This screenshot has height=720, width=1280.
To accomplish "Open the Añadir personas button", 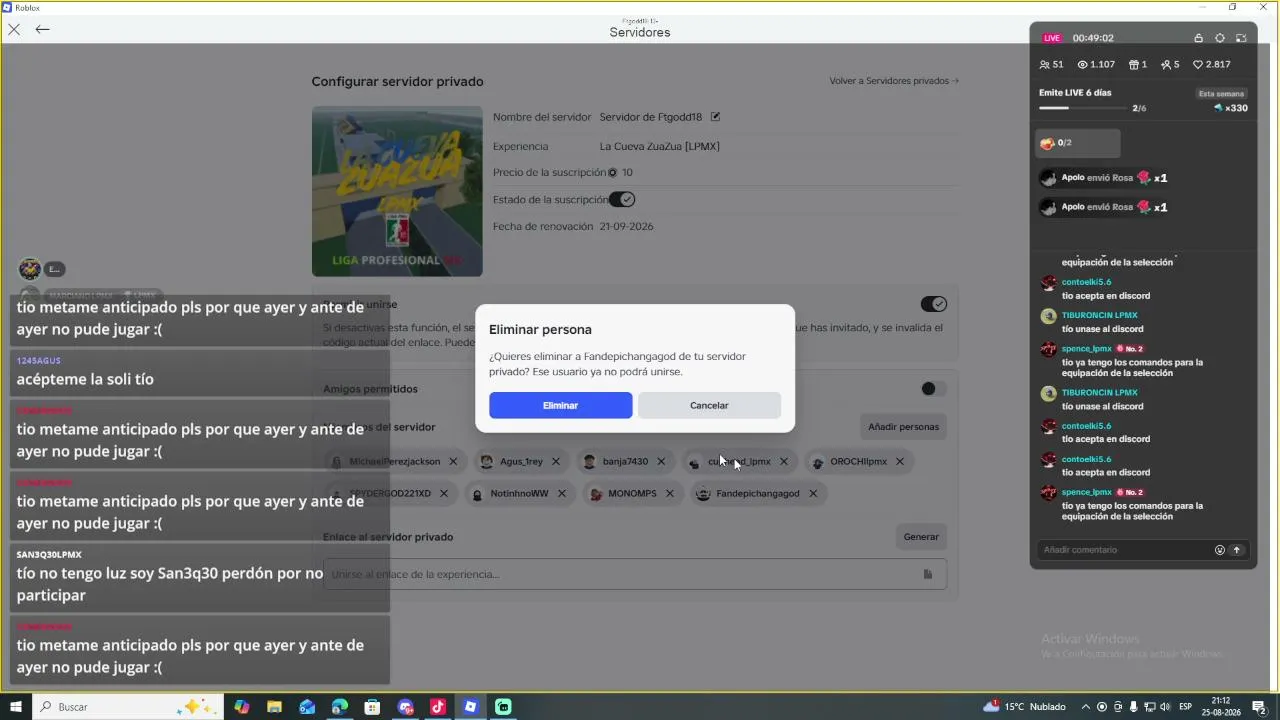I will tap(903, 427).
